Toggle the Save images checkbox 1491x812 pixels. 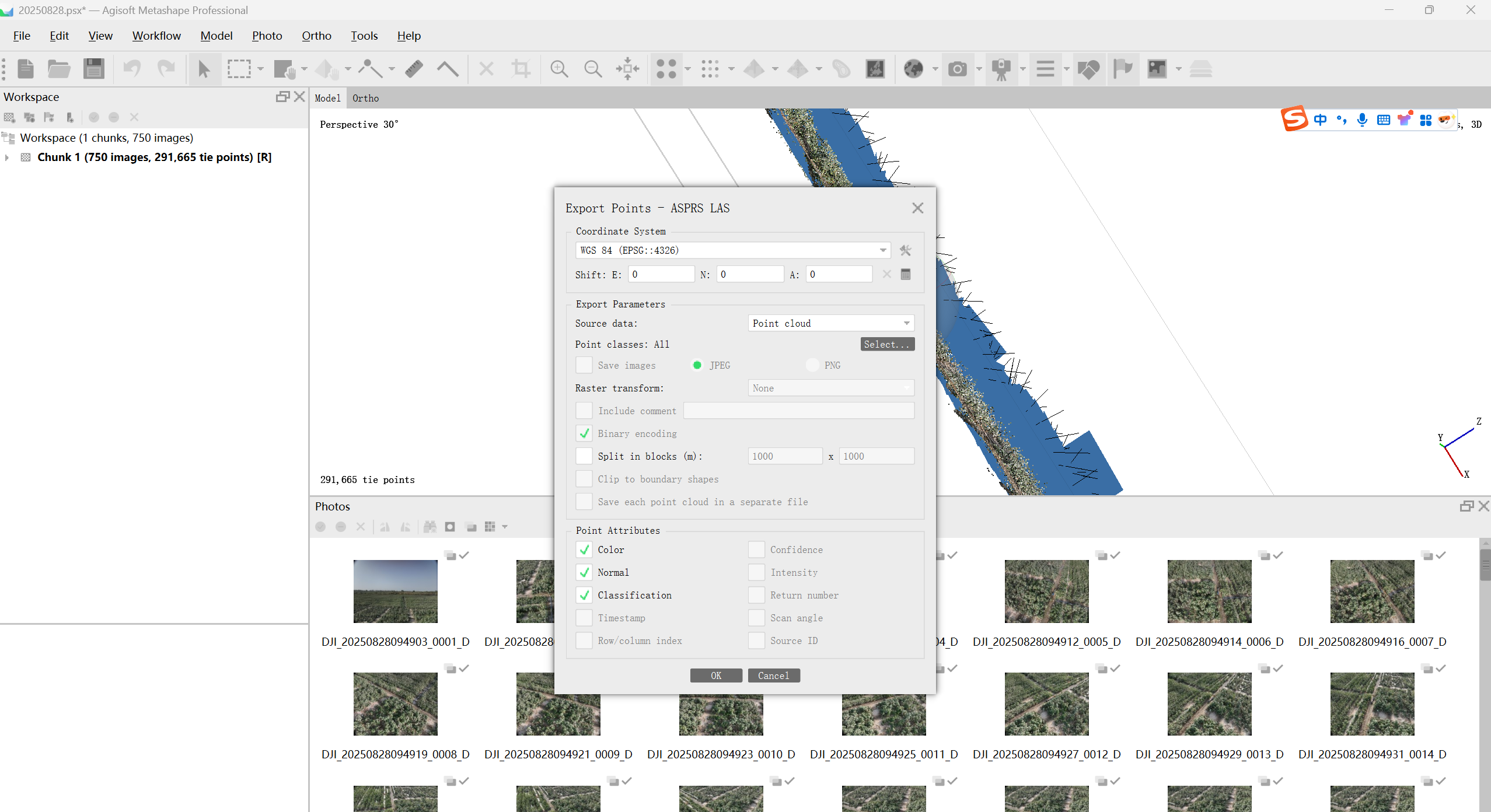(584, 365)
